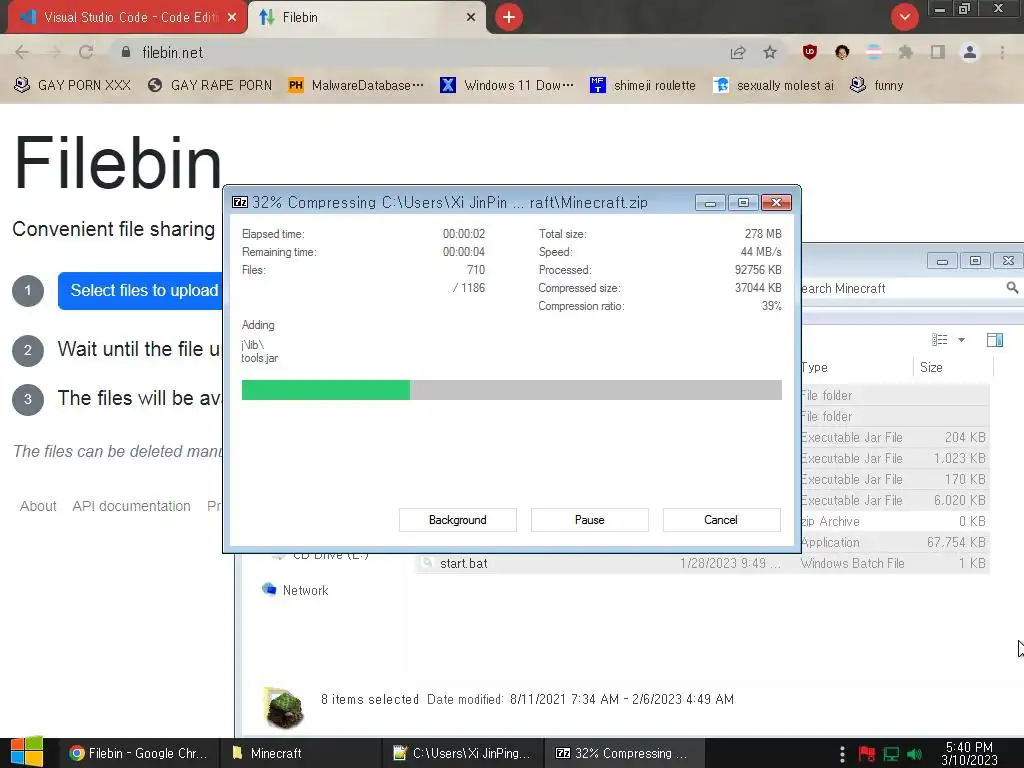The height and width of the screenshot is (768, 1024).
Task: Open a new tab with the plus button
Action: [x=509, y=17]
